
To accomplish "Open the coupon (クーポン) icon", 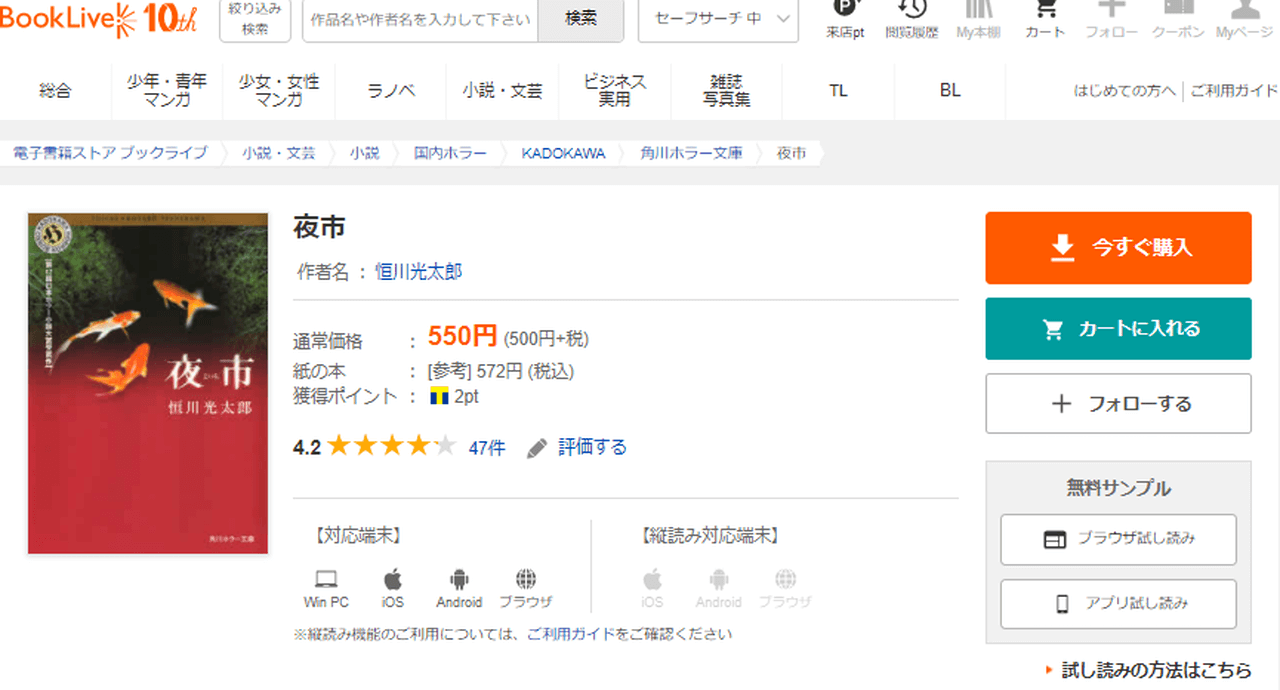I will [1178, 12].
